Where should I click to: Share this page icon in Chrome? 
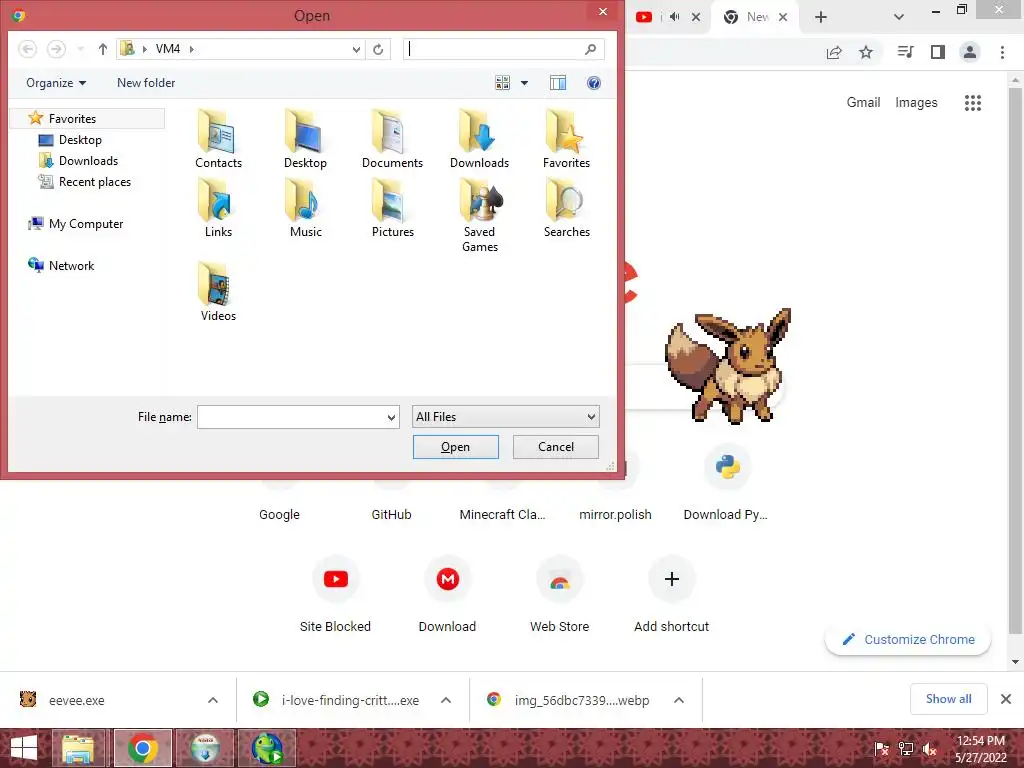click(x=834, y=52)
